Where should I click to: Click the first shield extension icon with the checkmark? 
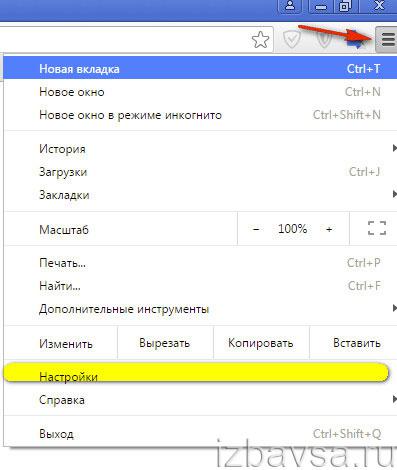[x=292, y=40]
